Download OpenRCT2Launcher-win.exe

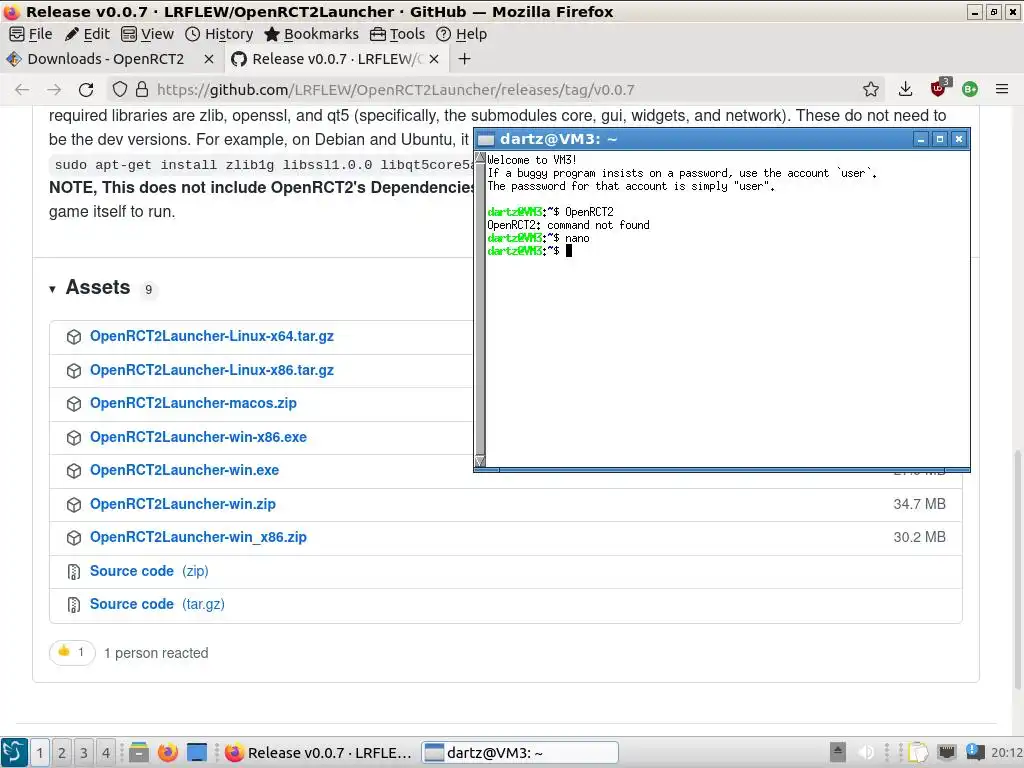pyautogui.click(x=184, y=470)
